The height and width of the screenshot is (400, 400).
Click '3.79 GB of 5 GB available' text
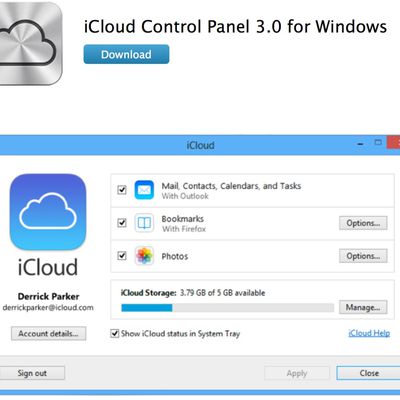(x=223, y=293)
